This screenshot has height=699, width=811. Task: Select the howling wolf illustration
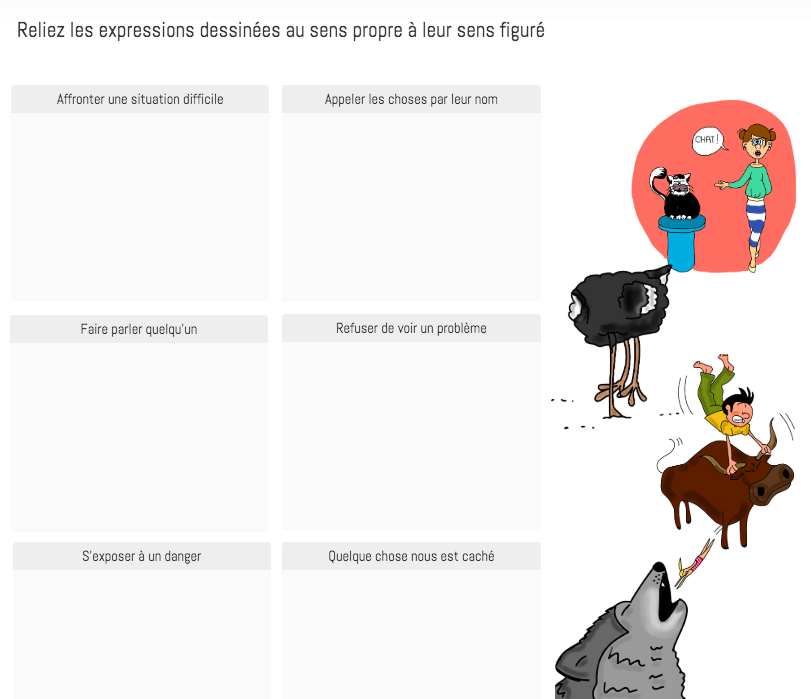tap(622, 630)
